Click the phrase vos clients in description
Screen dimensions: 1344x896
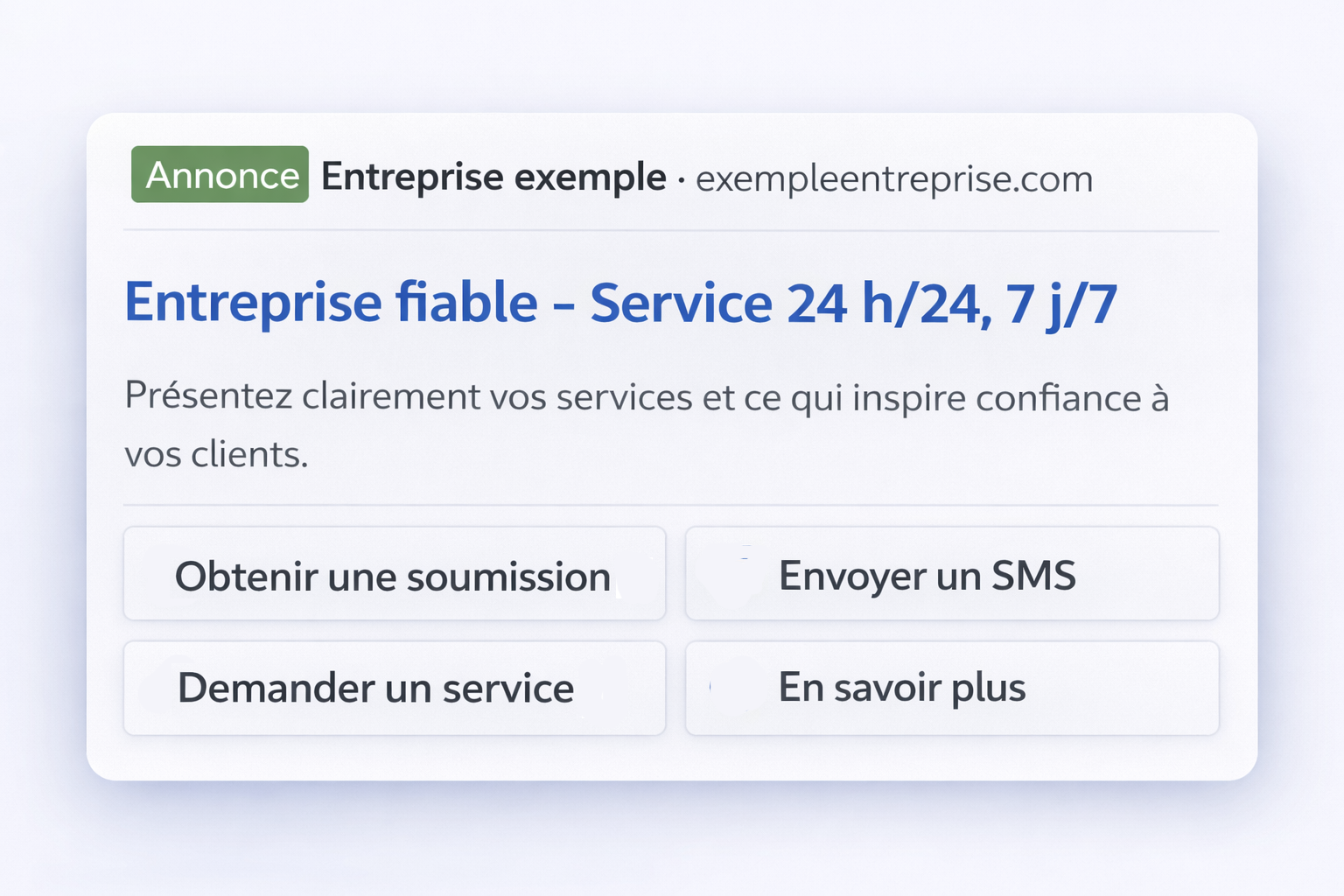(217, 453)
